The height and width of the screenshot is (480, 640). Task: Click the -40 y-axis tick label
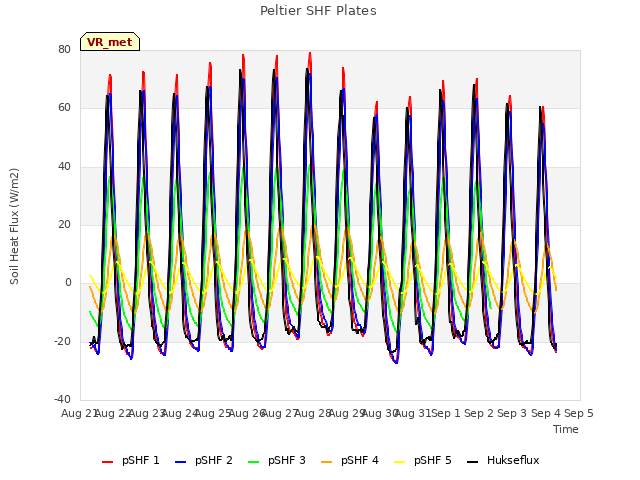point(62,399)
